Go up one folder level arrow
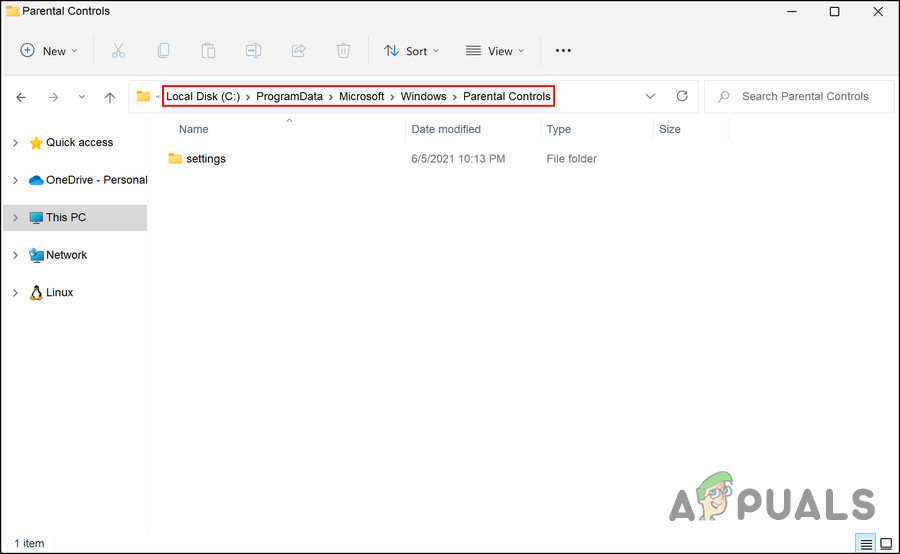 pos(110,97)
